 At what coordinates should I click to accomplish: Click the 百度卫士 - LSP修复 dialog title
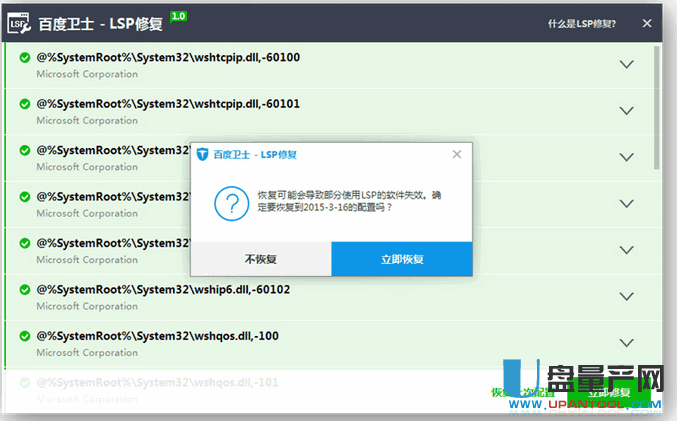[x=255, y=154]
